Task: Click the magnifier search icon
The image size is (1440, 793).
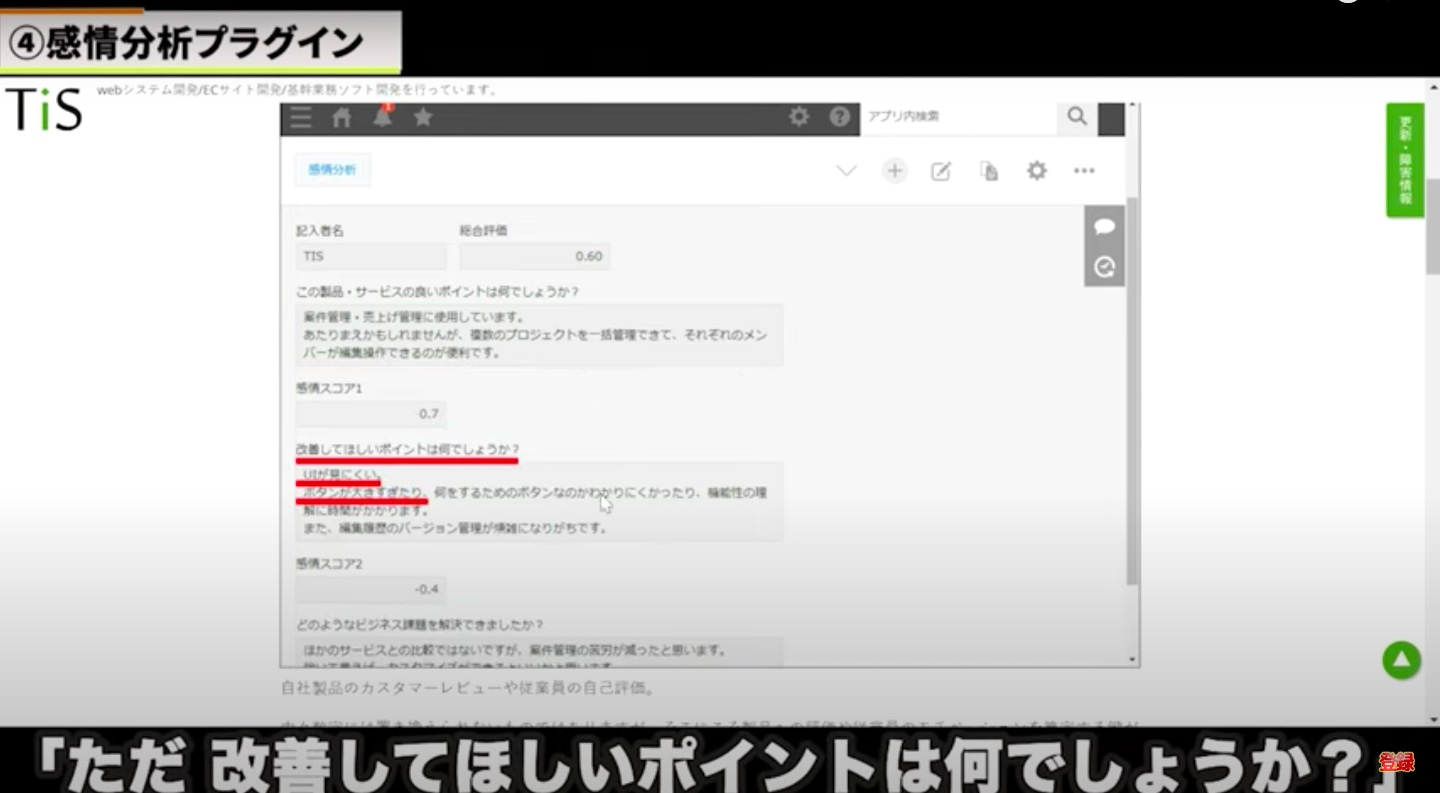Action: pyautogui.click(x=1077, y=117)
